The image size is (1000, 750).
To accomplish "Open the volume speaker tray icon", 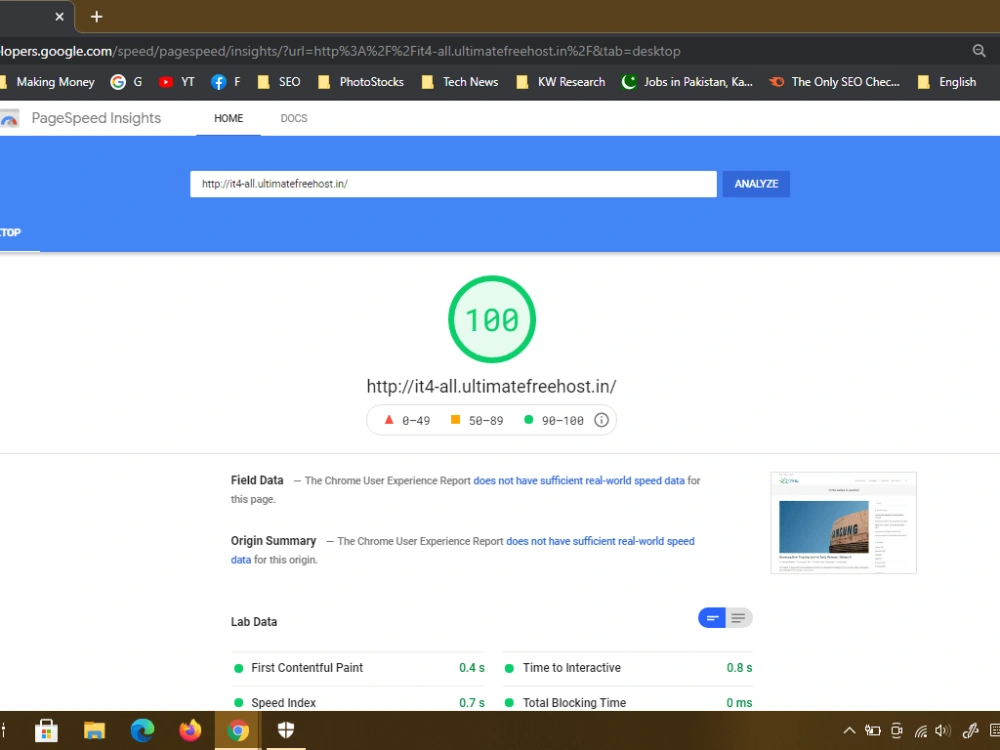I will tap(943, 731).
